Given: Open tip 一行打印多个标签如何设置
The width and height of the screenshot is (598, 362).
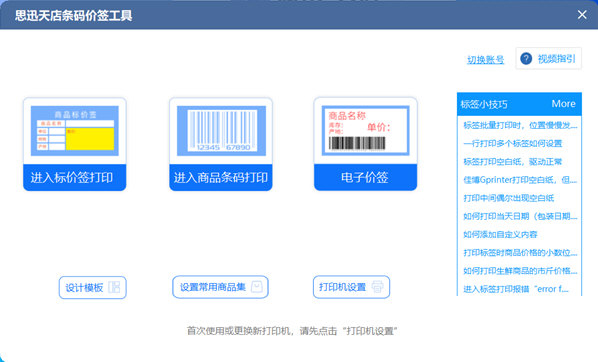Looking at the screenshot, I should pos(513,143).
